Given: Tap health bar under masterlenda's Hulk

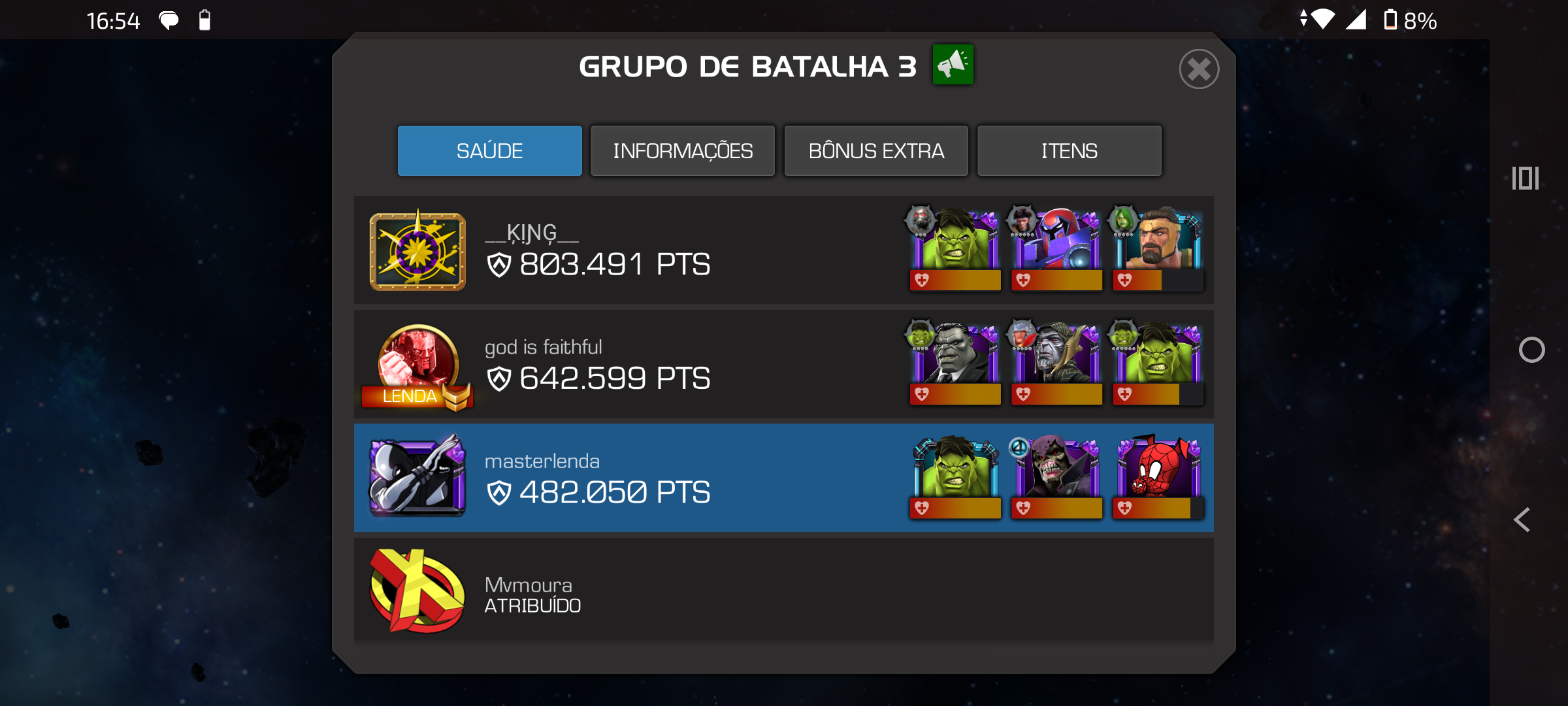Looking at the screenshot, I should click(955, 508).
